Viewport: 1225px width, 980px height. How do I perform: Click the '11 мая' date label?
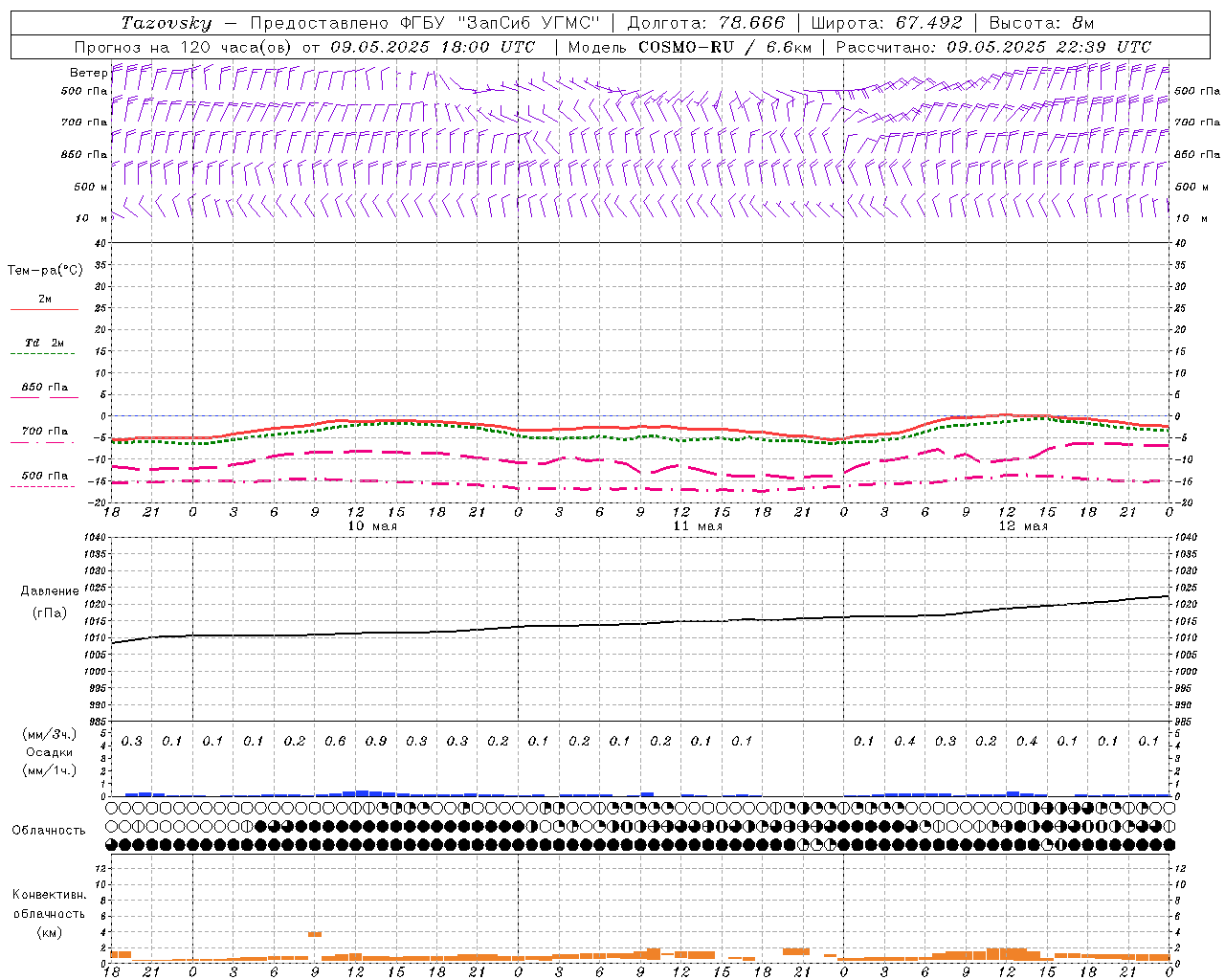point(698,526)
